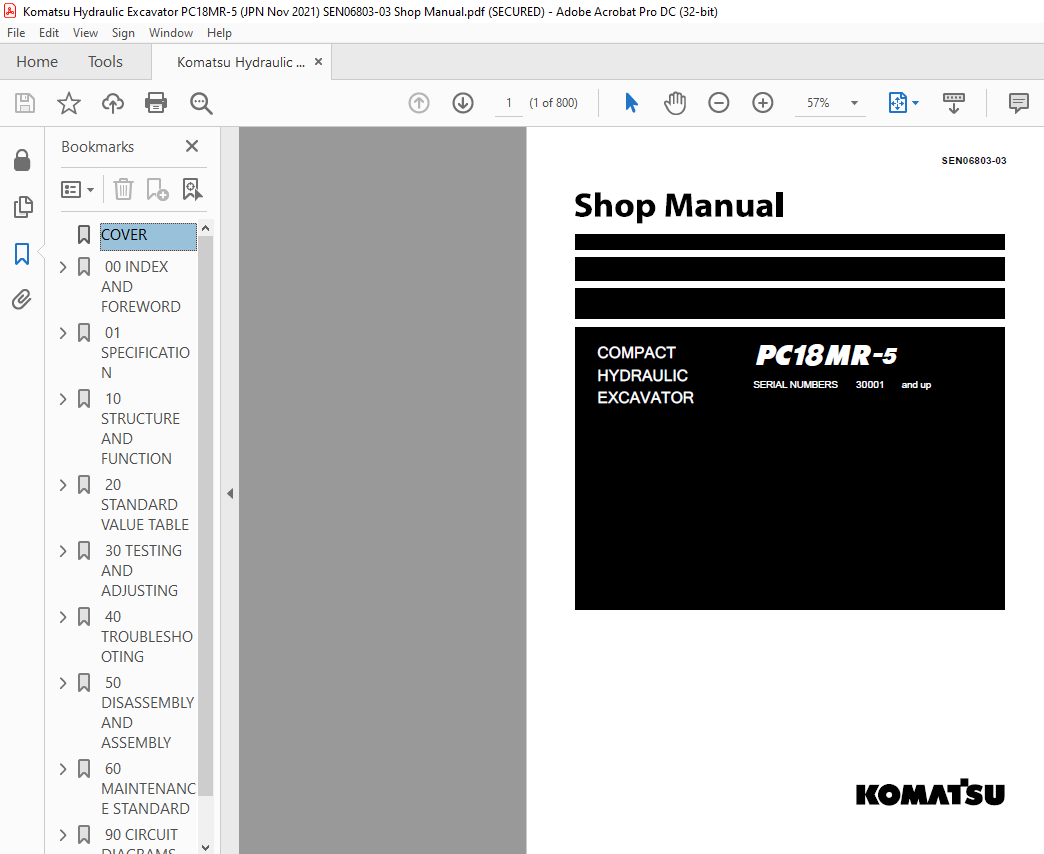Click the security lock sidebar icon
1044x854 pixels.
click(22, 160)
